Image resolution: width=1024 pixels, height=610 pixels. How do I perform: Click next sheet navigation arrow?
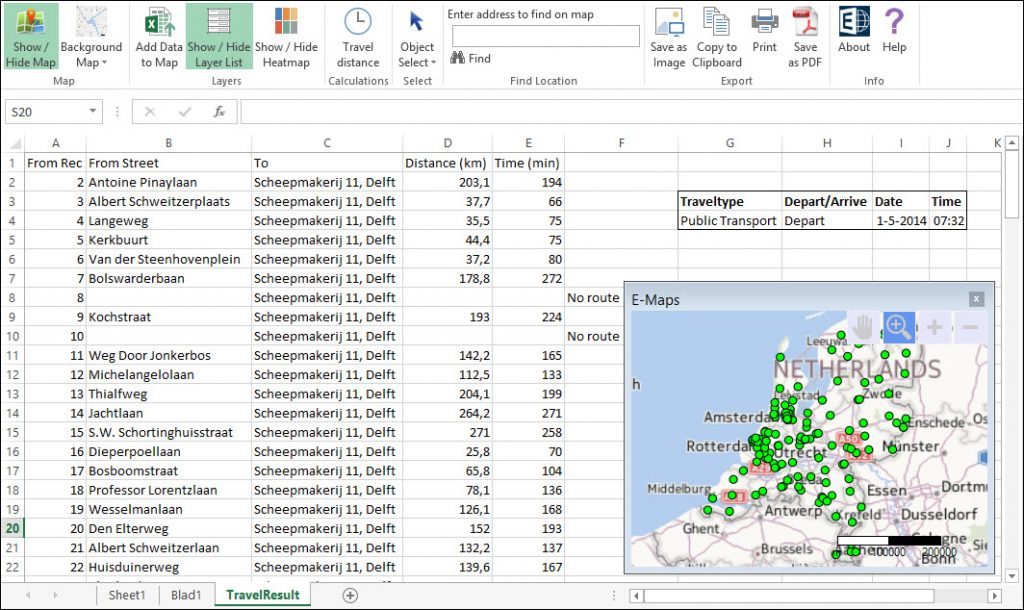pos(55,595)
